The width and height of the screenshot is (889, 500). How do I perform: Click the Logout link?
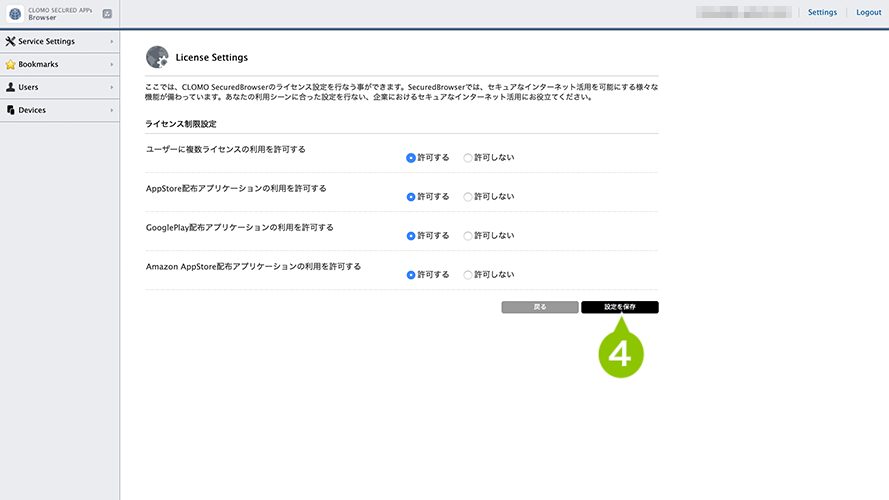pyautogui.click(x=868, y=12)
